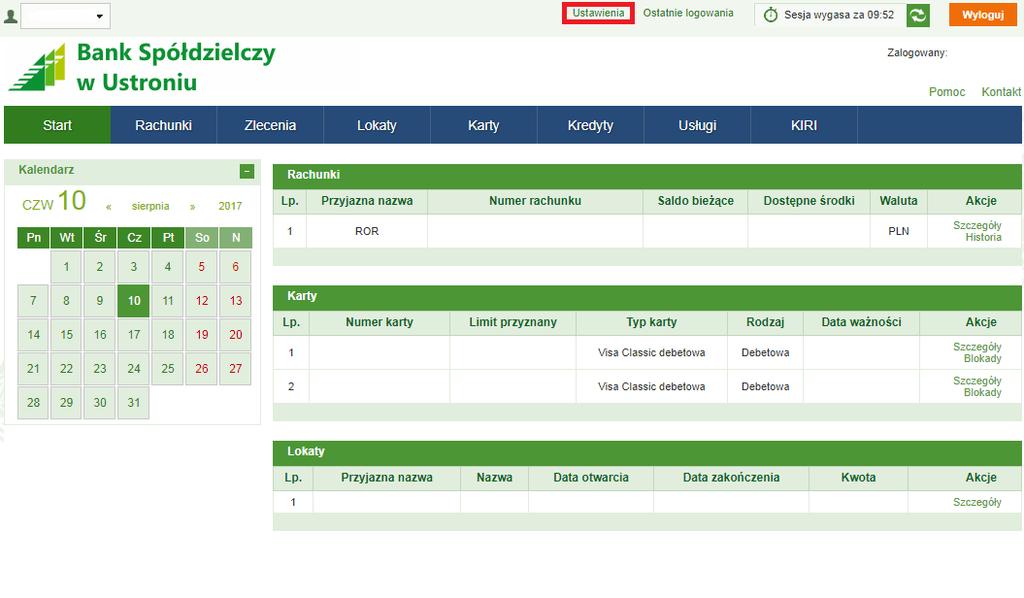Open Szczegóły for card 2

click(x=977, y=381)
